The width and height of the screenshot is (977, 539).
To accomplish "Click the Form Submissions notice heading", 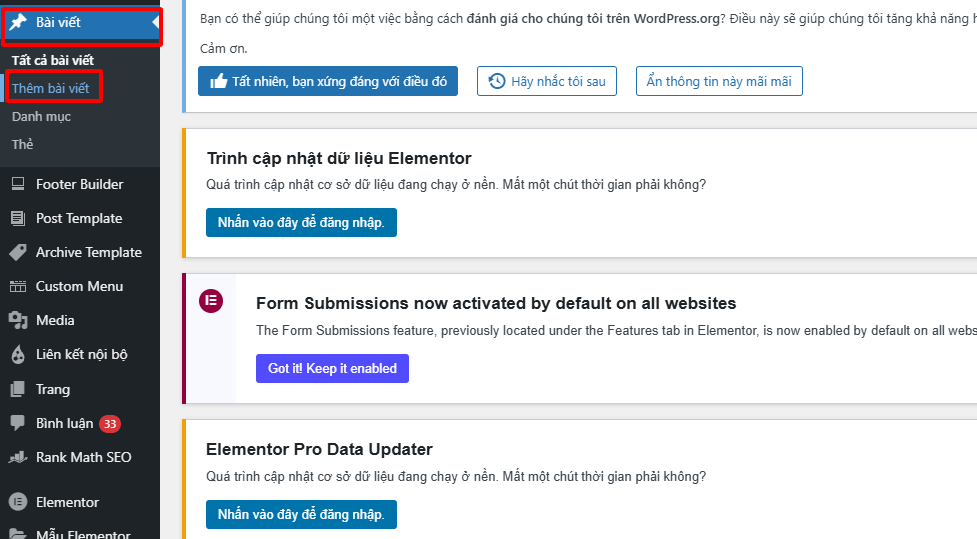I will (x=496, y=303).
